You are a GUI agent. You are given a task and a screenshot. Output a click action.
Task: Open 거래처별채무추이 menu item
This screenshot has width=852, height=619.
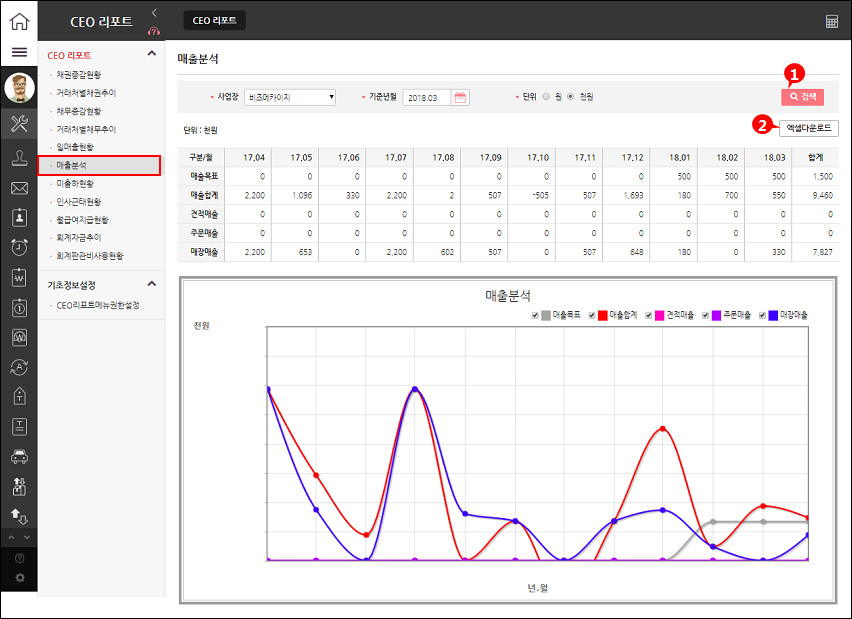tap(86, 129)
